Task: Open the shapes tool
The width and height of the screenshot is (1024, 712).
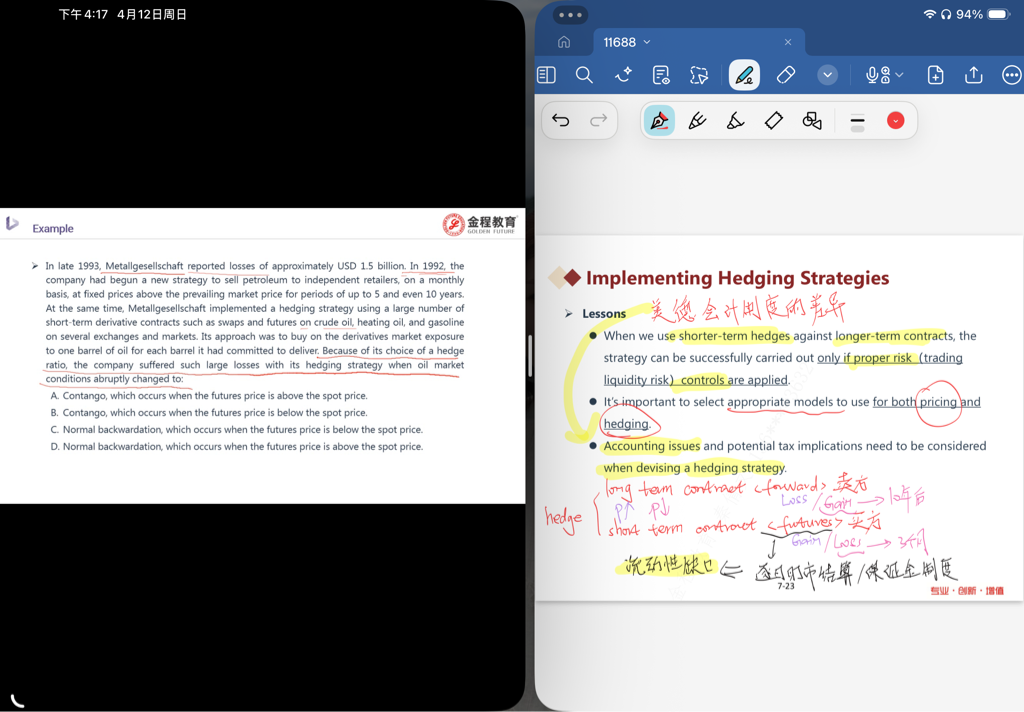Action: point(812,121)
